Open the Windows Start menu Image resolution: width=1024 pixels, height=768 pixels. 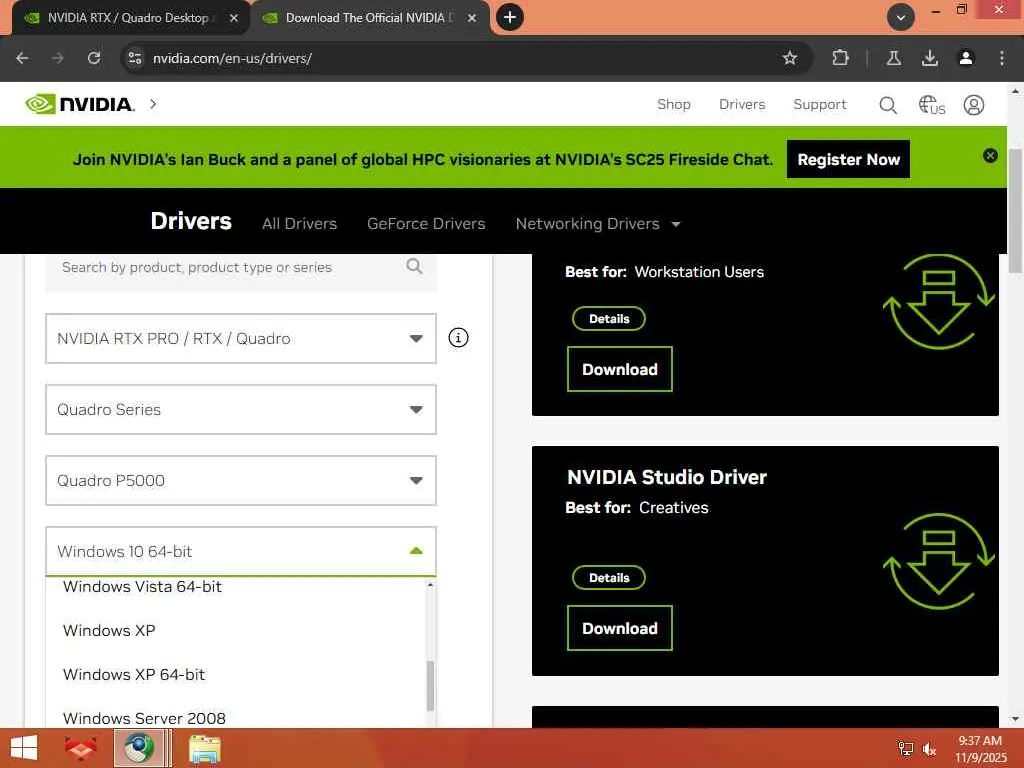coord(24,748)
